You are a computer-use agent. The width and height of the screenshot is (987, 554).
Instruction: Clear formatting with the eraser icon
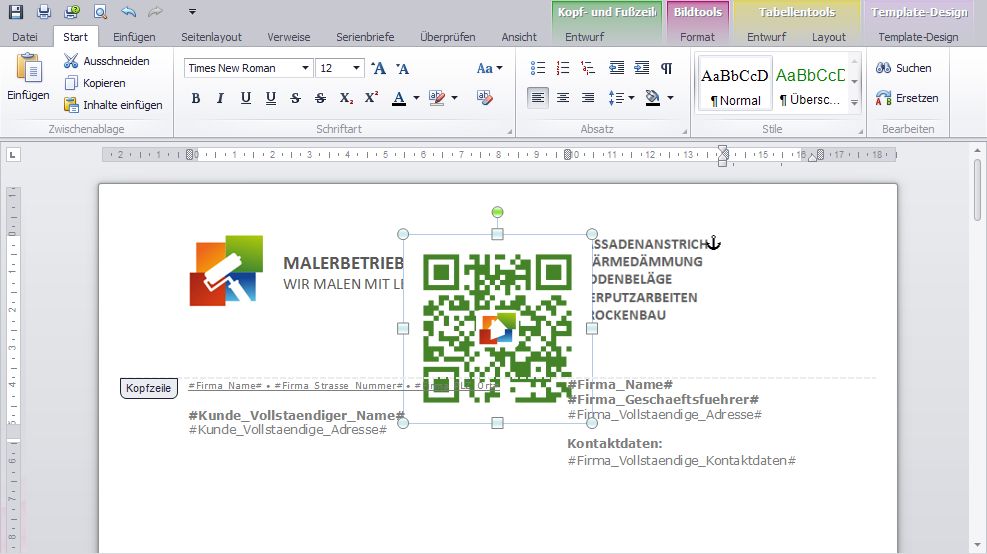click(x=485, y=98)
